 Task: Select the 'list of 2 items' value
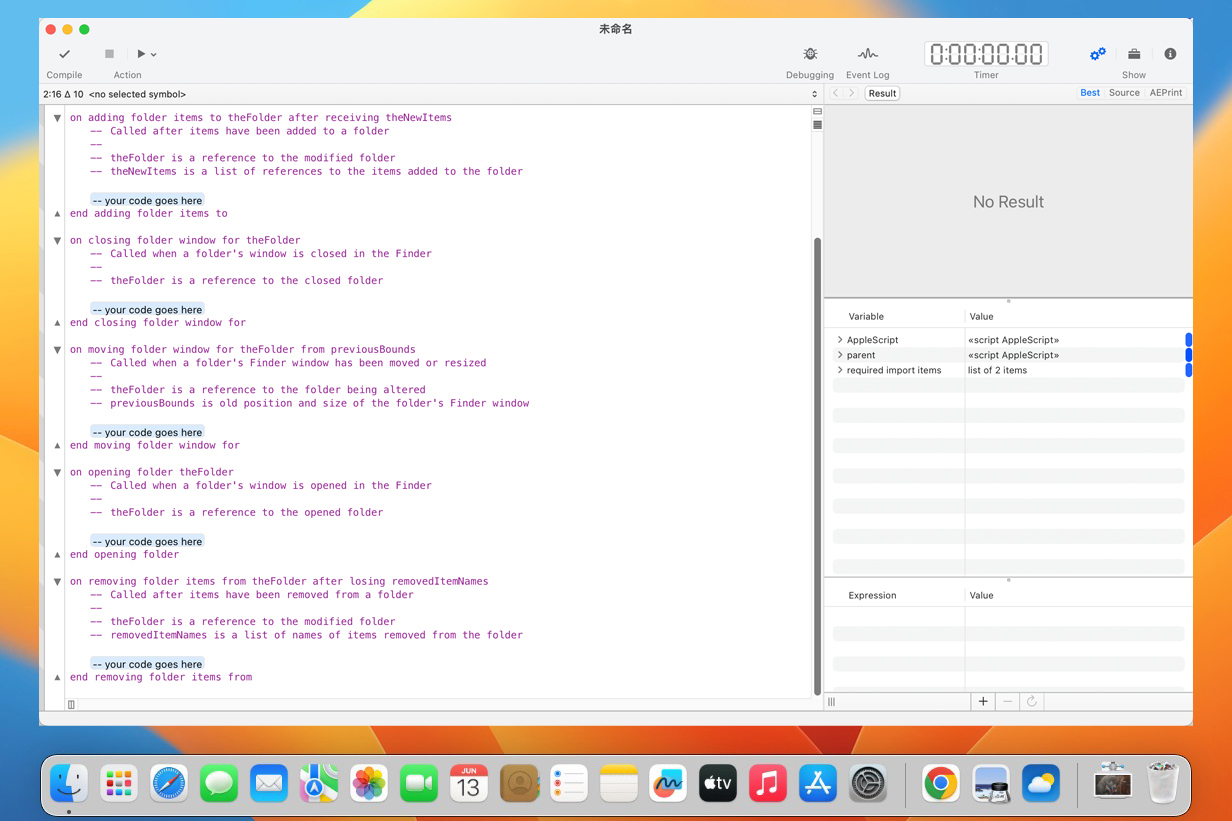pyautogui.click(x=997, y=370)
